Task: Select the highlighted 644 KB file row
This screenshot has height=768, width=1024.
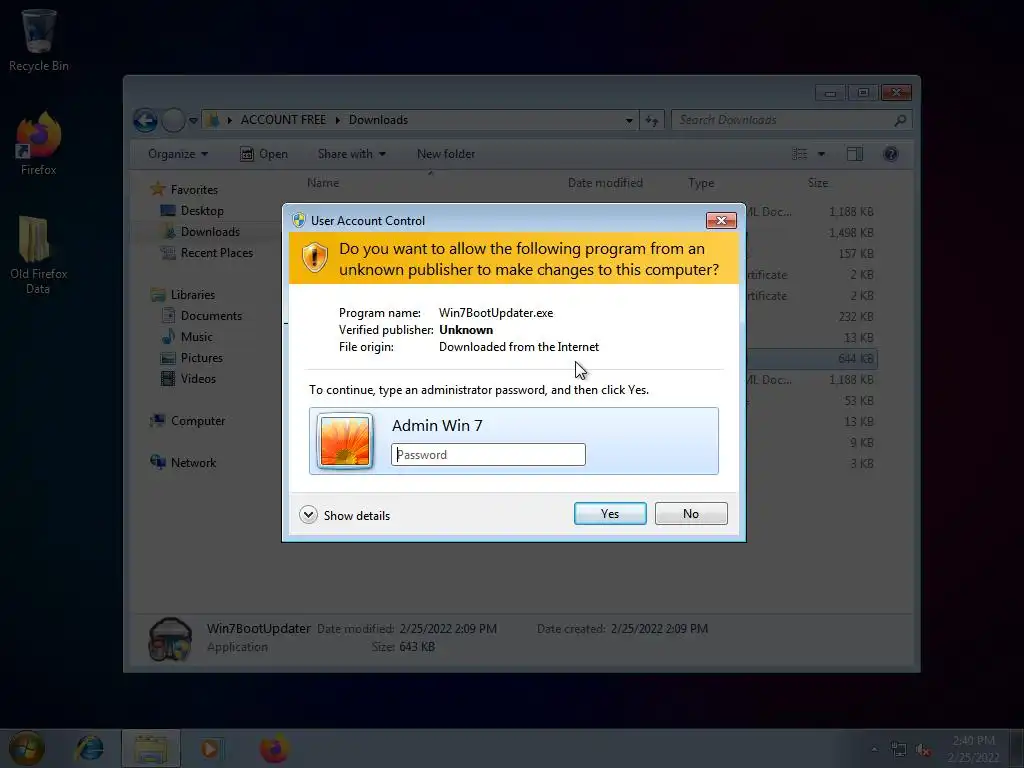Action: (x=812, y=359)
